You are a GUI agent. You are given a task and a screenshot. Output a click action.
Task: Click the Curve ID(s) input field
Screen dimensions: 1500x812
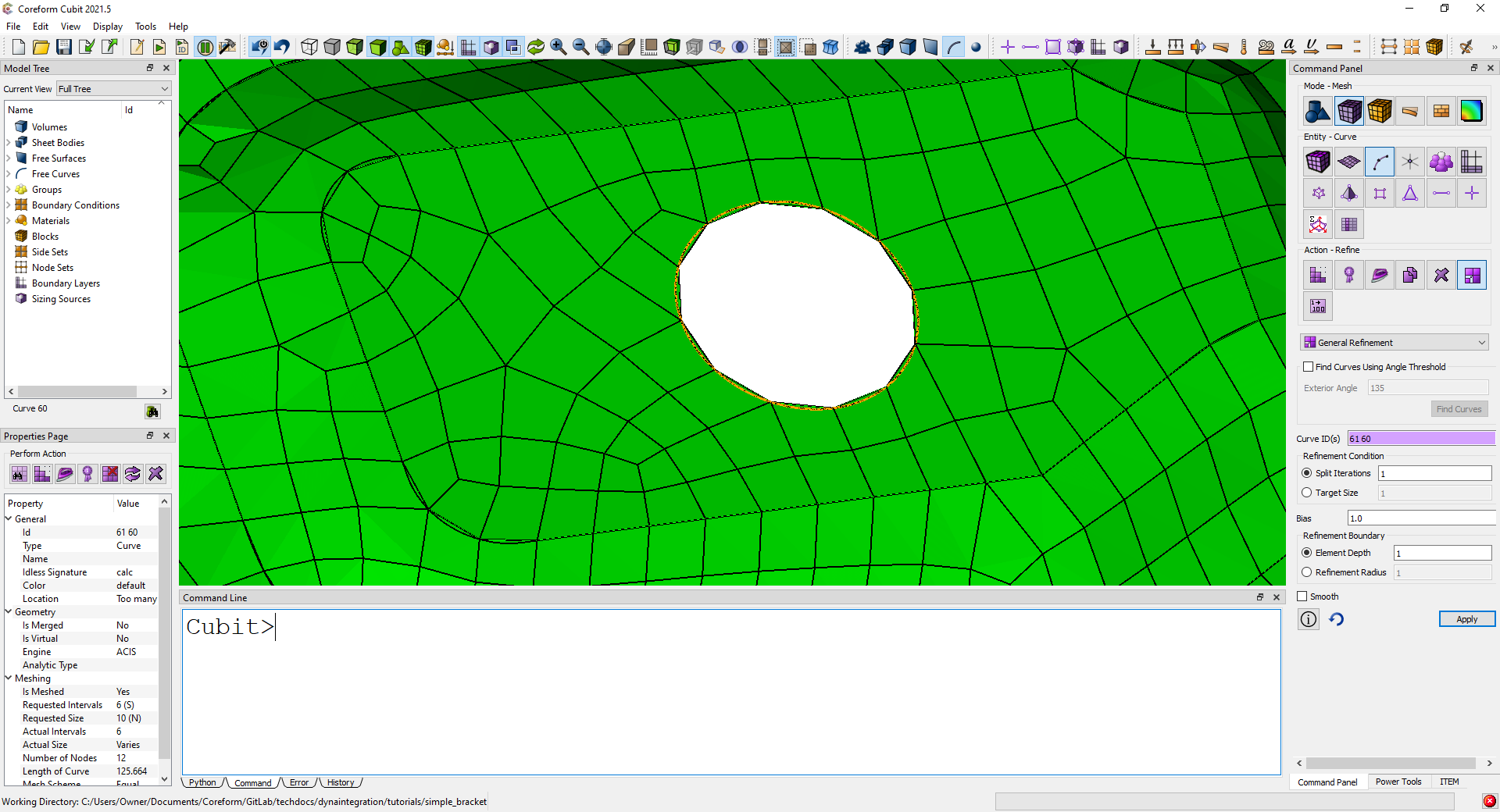(1420, 439)
